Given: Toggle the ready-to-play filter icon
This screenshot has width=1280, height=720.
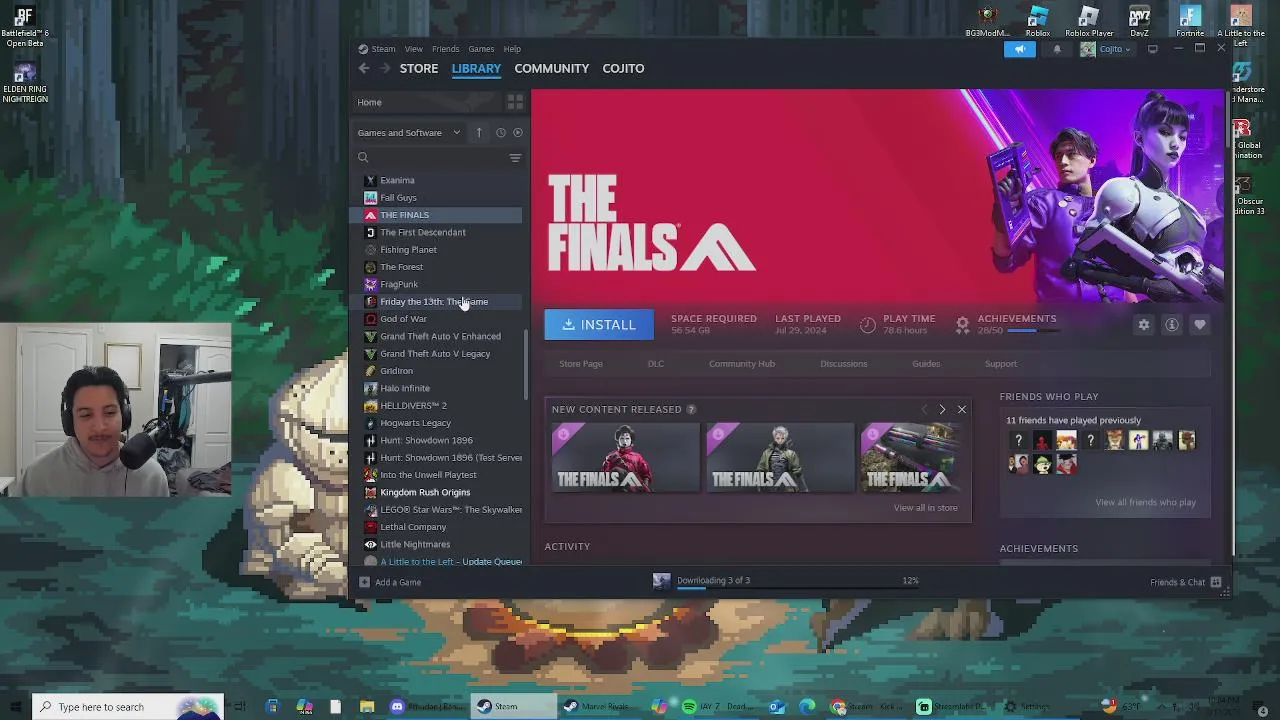Looking at the screenshot, I should (518, 132).
